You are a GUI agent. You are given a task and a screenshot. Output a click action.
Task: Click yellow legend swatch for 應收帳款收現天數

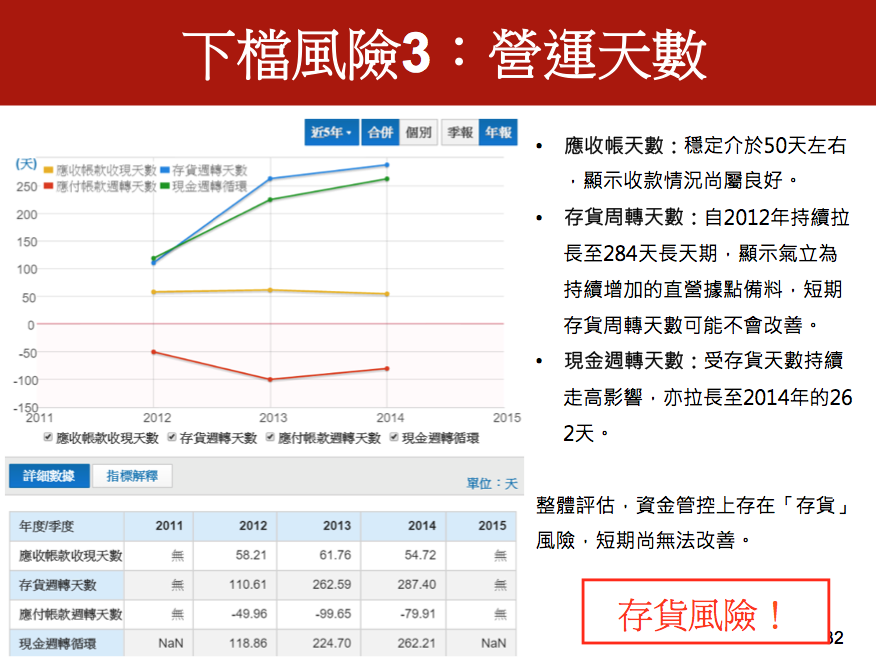[48, 172]
